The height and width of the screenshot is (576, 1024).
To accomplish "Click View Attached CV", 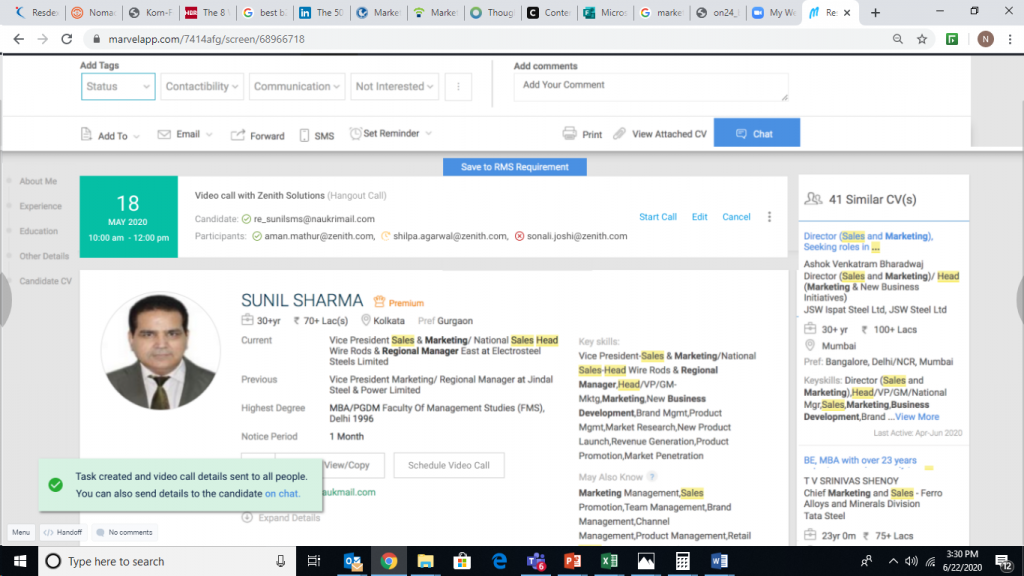I will [x=660, y=134].
